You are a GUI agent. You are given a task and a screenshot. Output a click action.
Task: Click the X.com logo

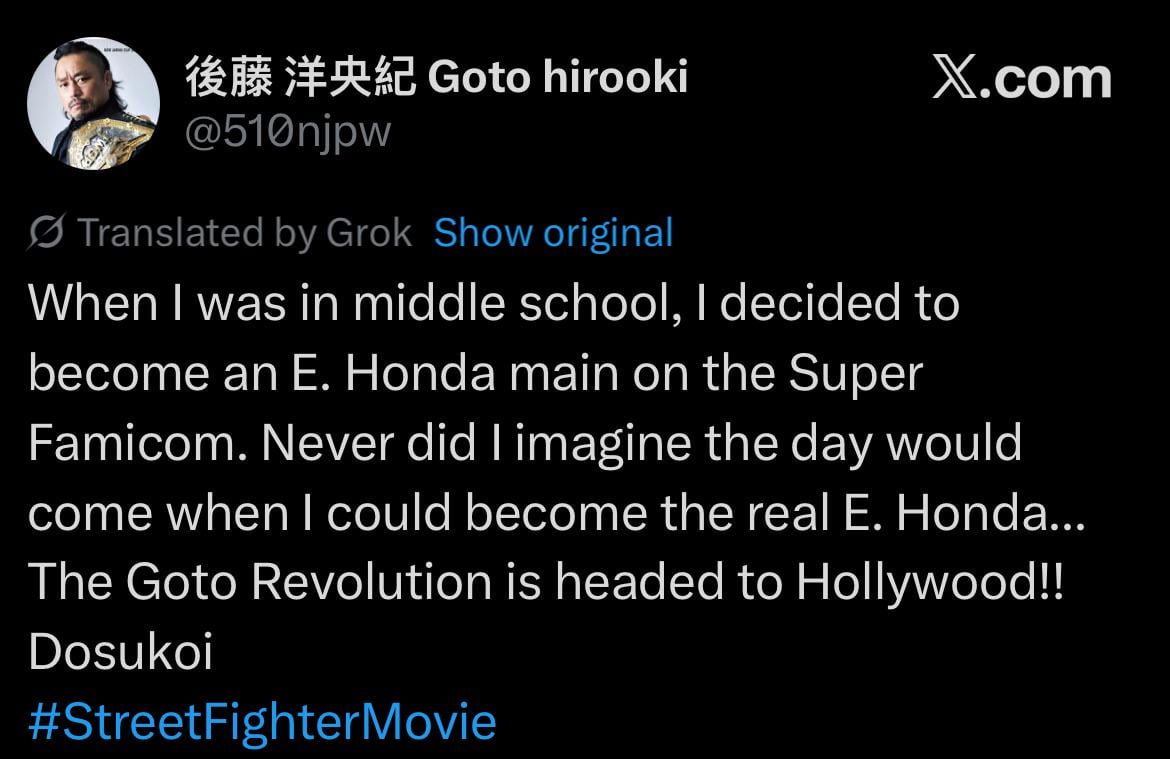click(x=956, y=78)
